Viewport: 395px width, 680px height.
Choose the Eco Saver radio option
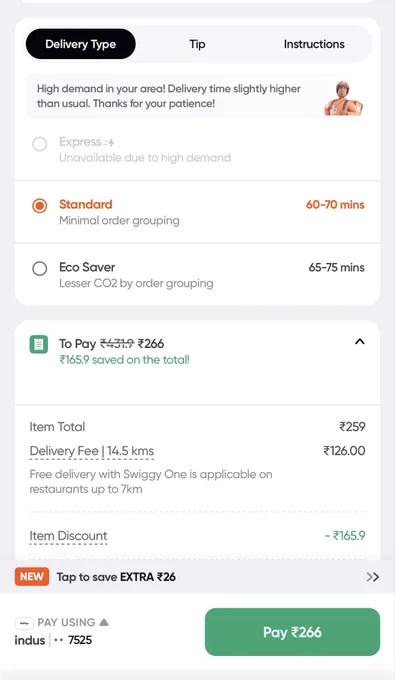coord(39,268)
